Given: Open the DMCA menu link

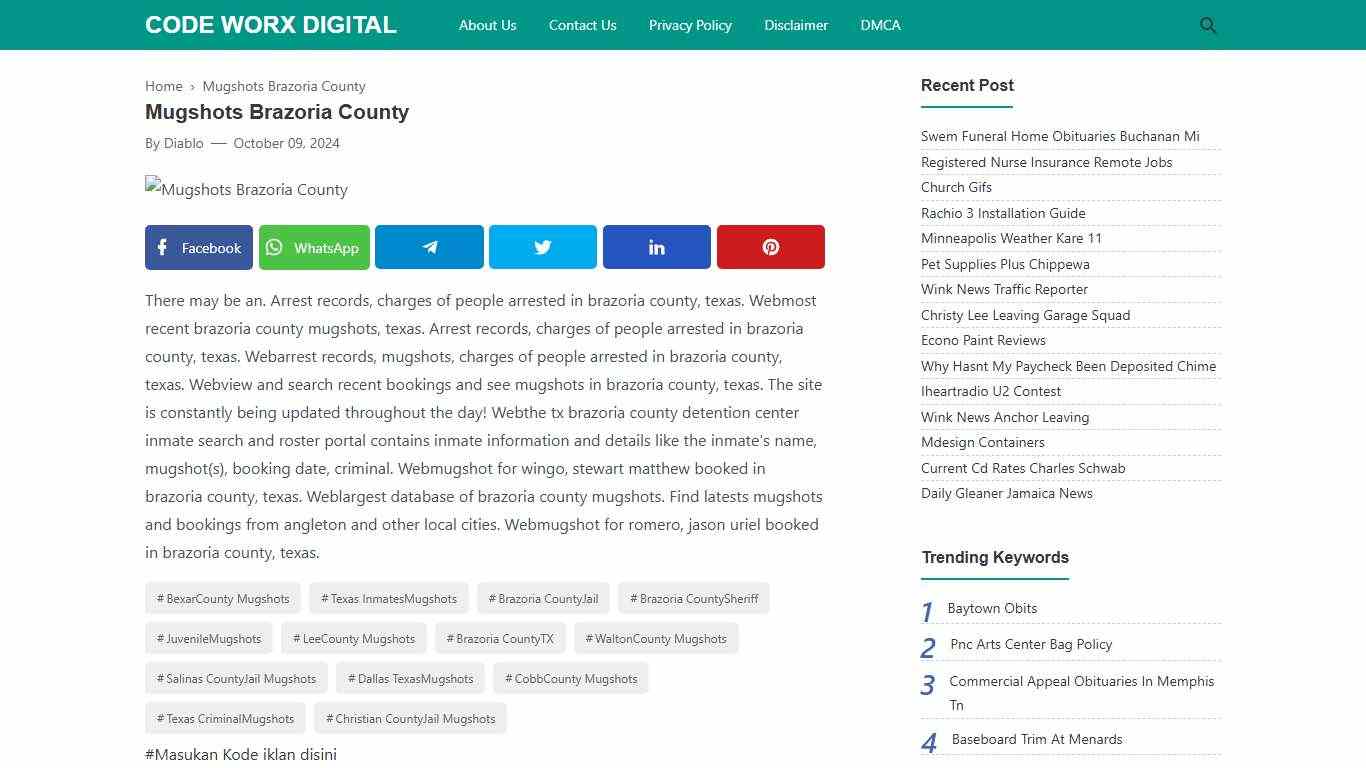Looking at the screenshot, I should click(880, 25).
